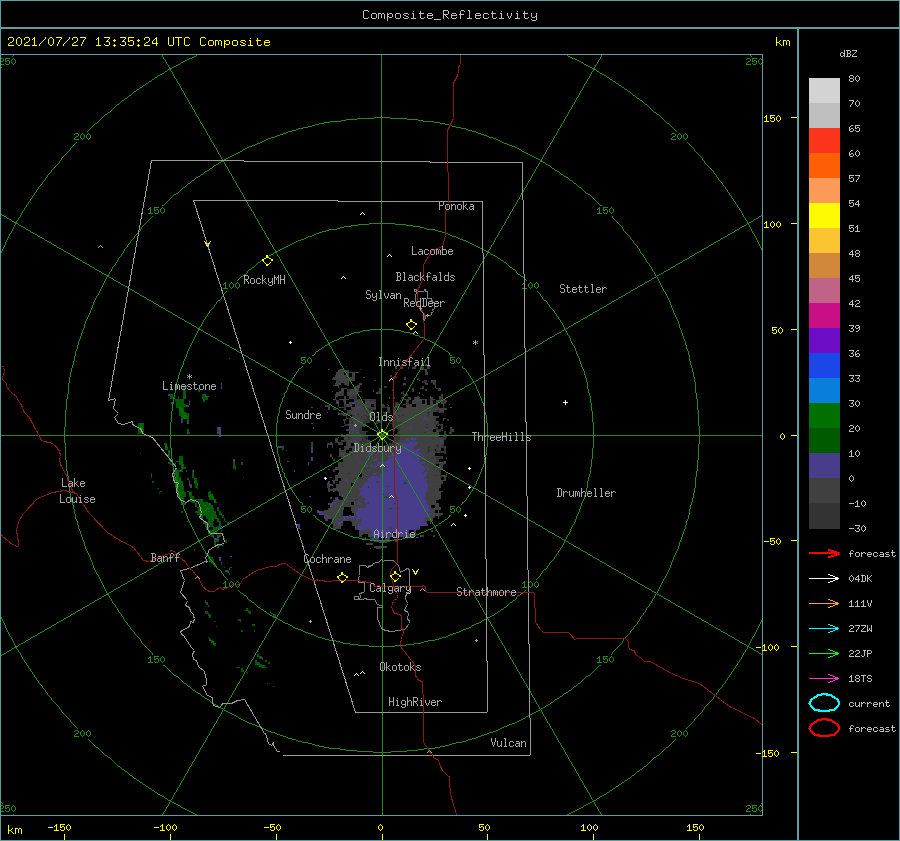Screen dimensions: 900x841
Task: Click the asterisk marker above Limestone
Action: (x=189, y=377)
